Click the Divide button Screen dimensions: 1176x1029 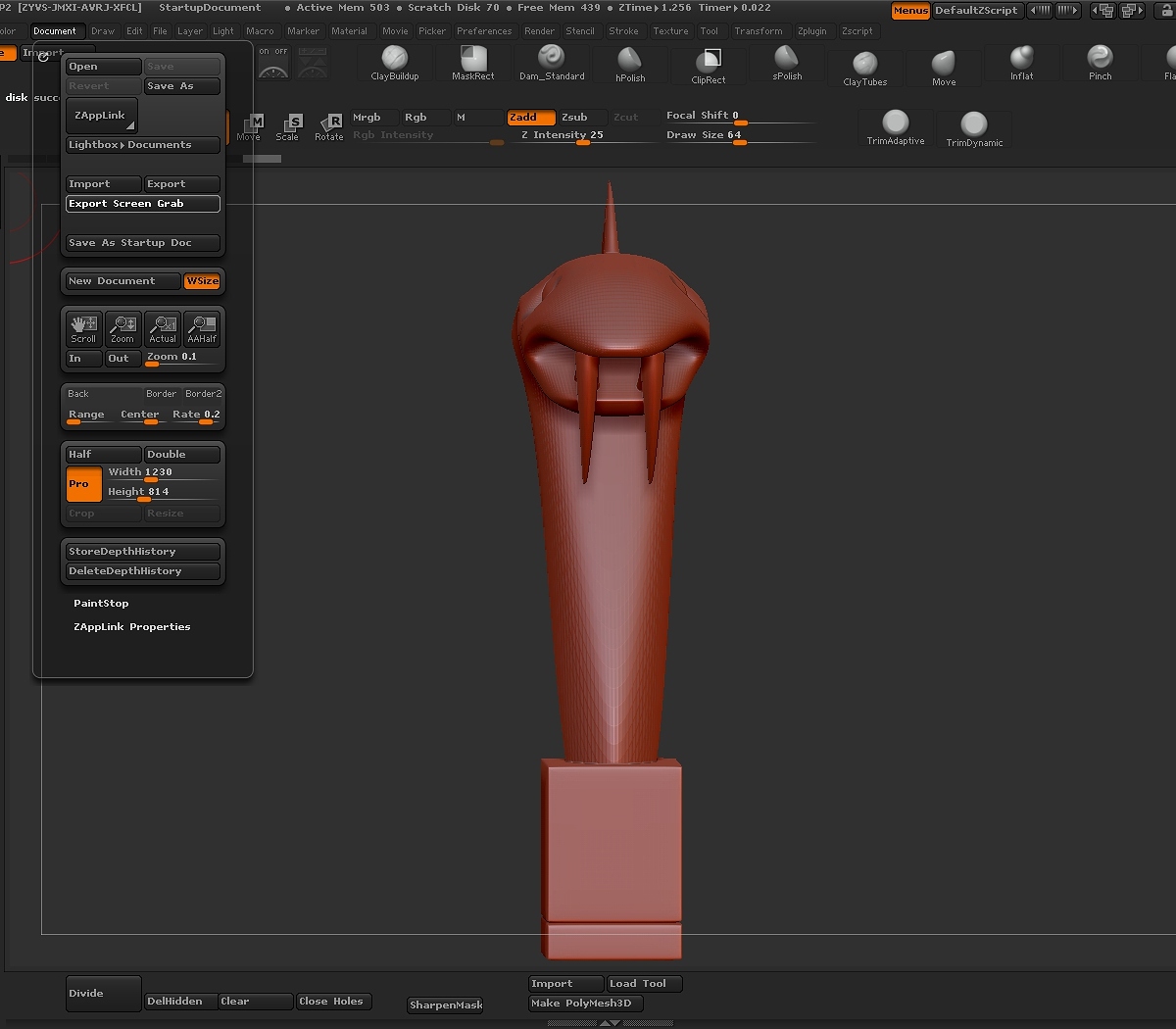pyautogui.click(x=104, y=994)
